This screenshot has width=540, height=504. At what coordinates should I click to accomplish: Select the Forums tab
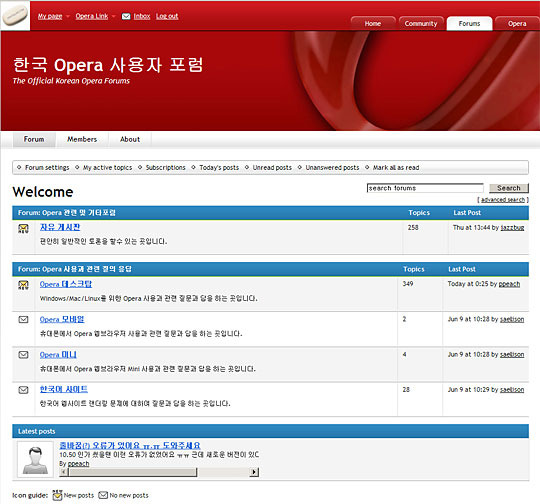pos(469,23)
